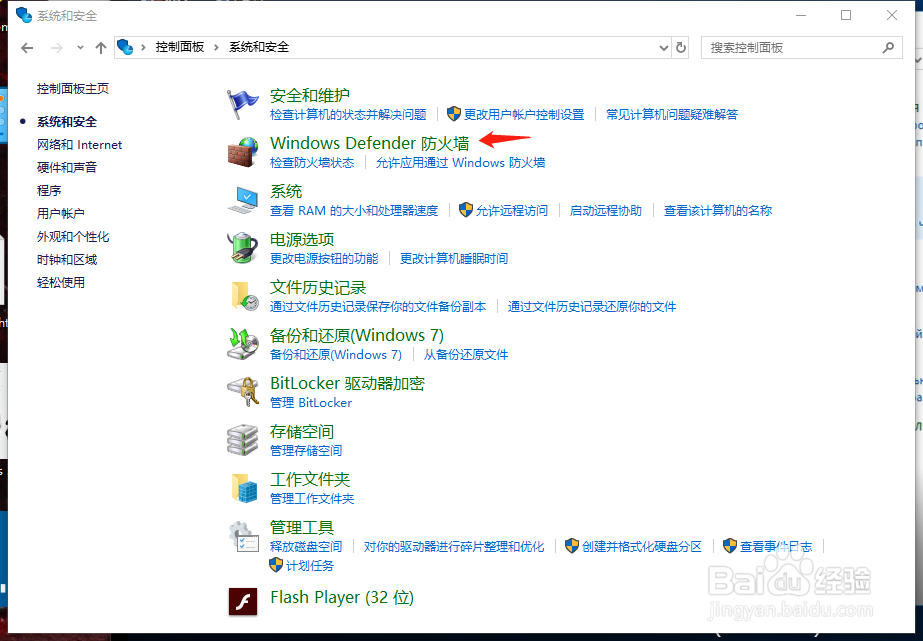Click the Storage Spaces stacked drives icon
The width and height of the screenshot is (923, 641).
pos(243,440)
